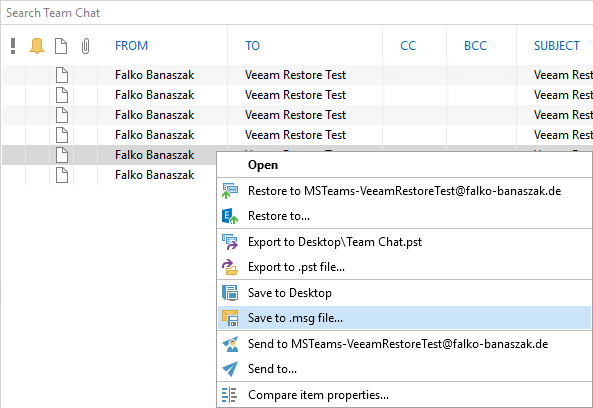Viewport: 593px width, 408px height.
Task: Sort by importance exclamation column icon
Action: [x=13, y=46]
